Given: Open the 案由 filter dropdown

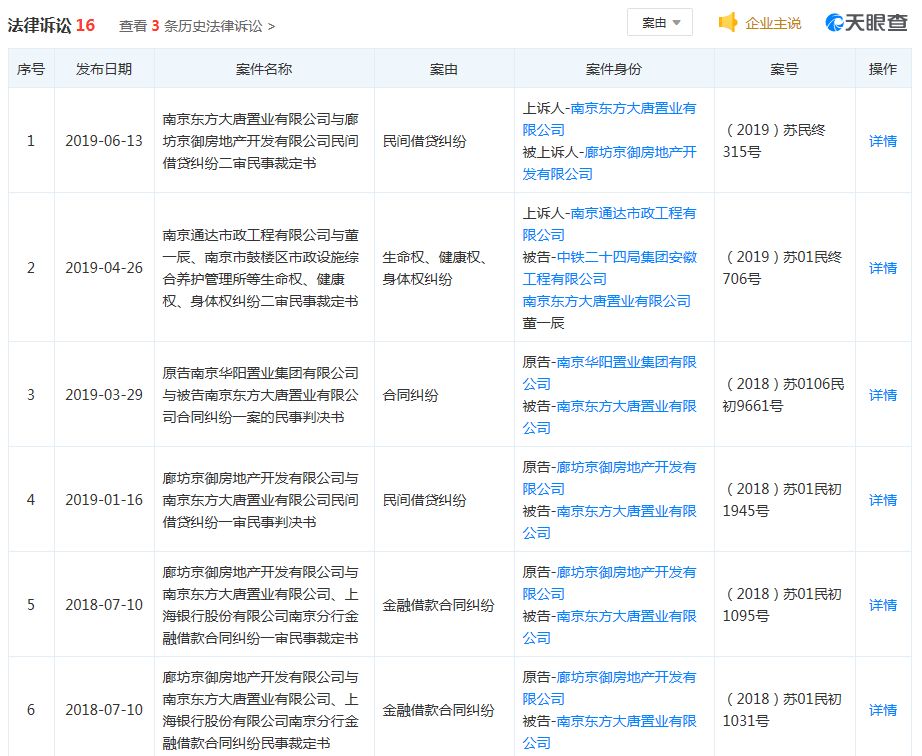Looking at the screenshot, I should [x=659, y=22].
